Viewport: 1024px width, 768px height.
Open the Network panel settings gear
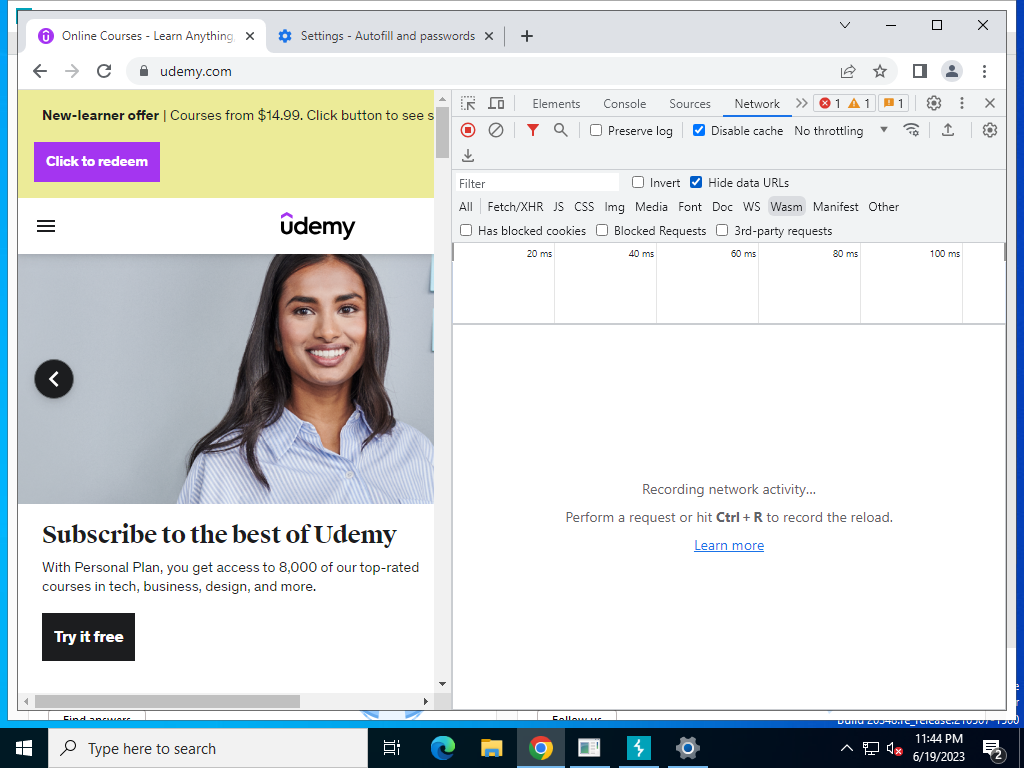pyautogui.click(x=990, y=130)
